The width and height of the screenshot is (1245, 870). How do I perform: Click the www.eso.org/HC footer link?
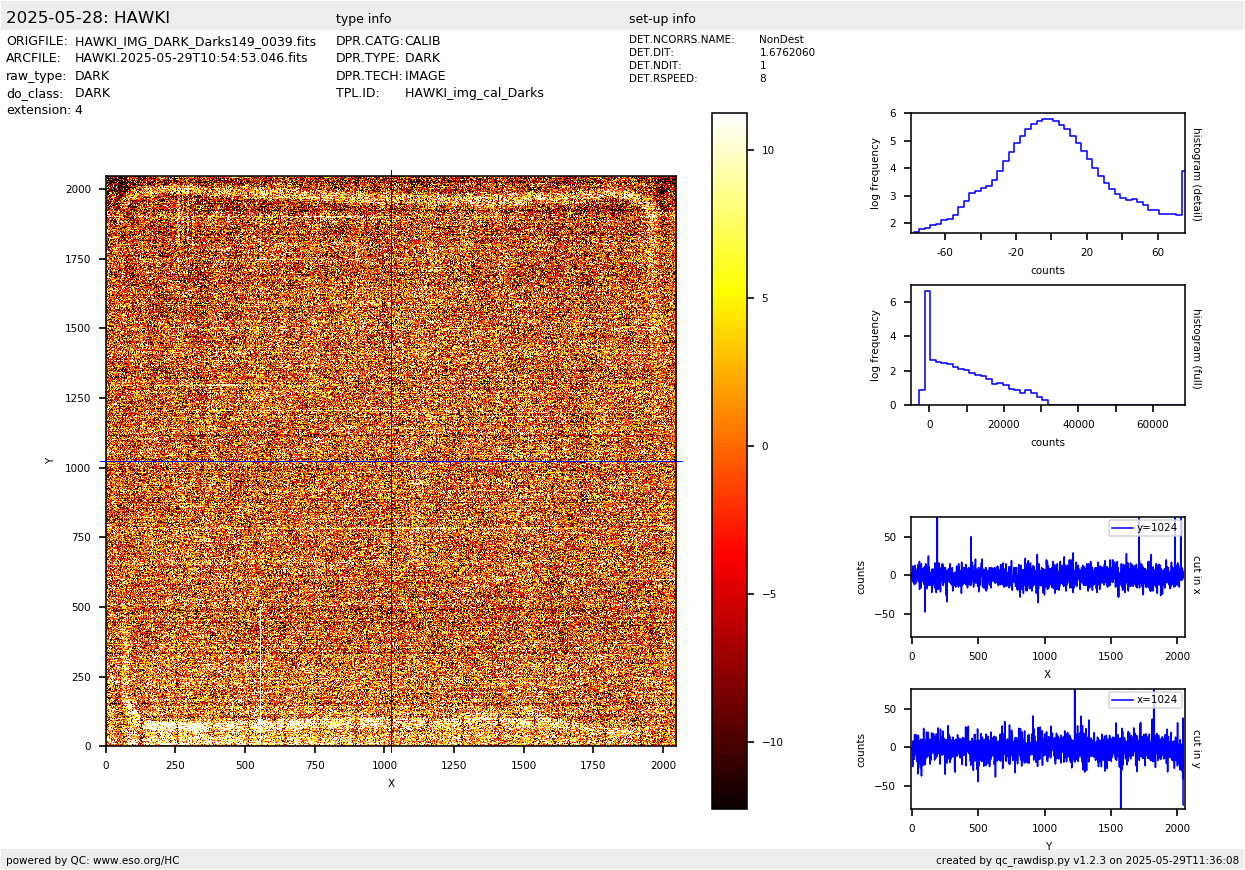(136, 860)
